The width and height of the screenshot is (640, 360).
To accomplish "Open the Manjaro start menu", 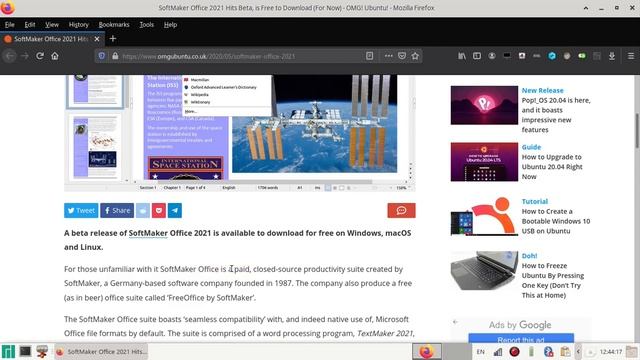I will coord(8,351).
